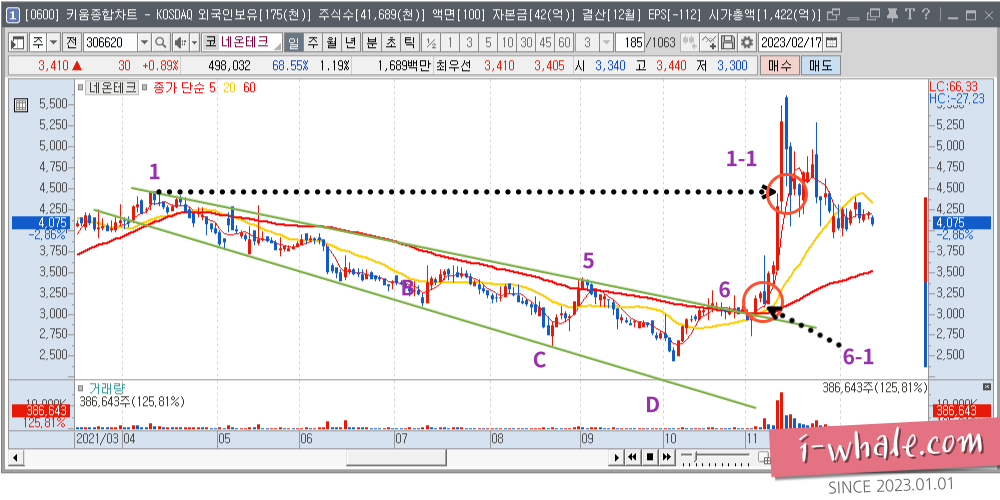Select the 5 interval button
Image resolution: width=1000 pixels, height=500 pixels.
tap(488, 43)
